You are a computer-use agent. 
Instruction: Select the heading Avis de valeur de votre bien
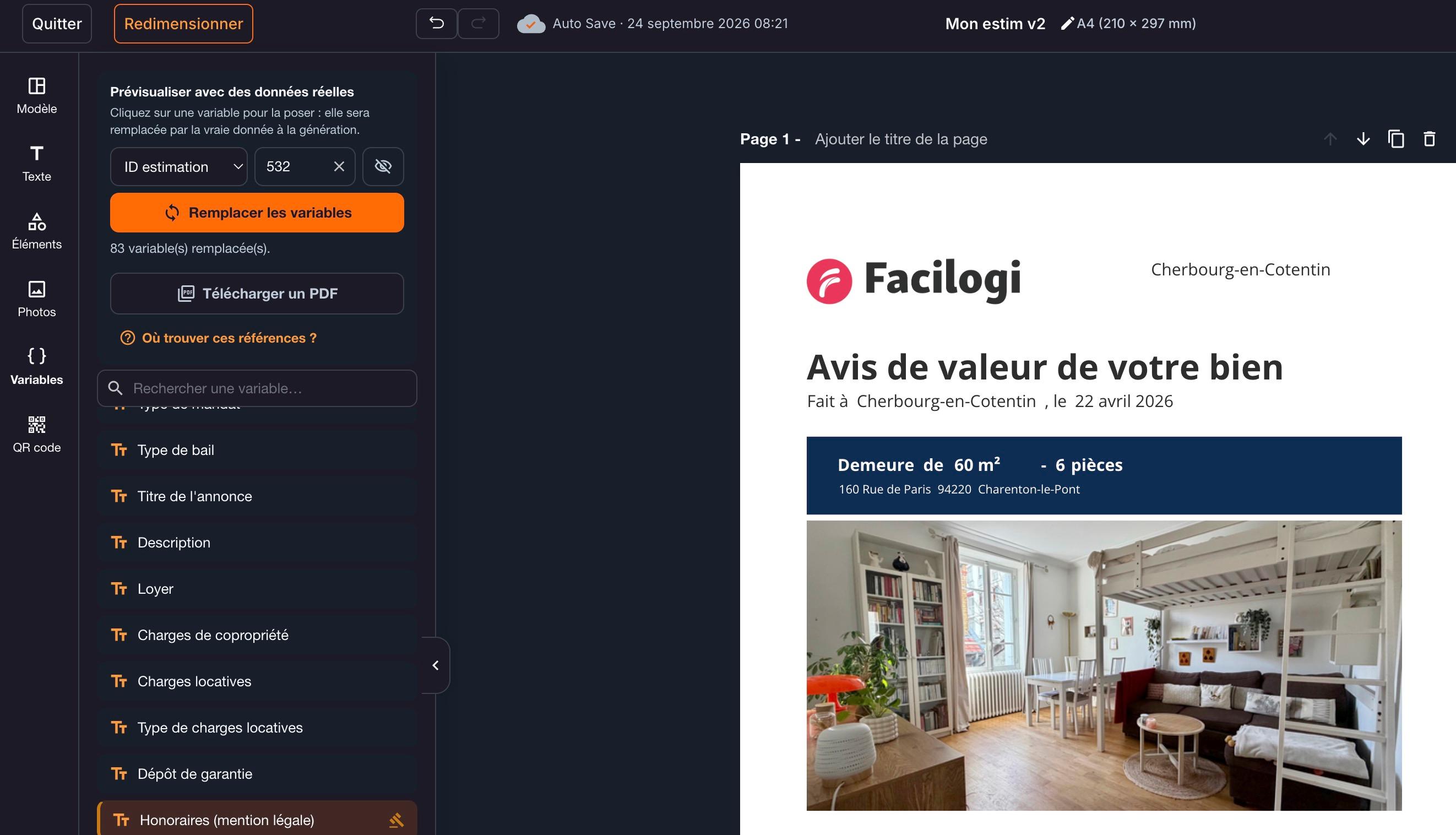[x=1045, y=366]
